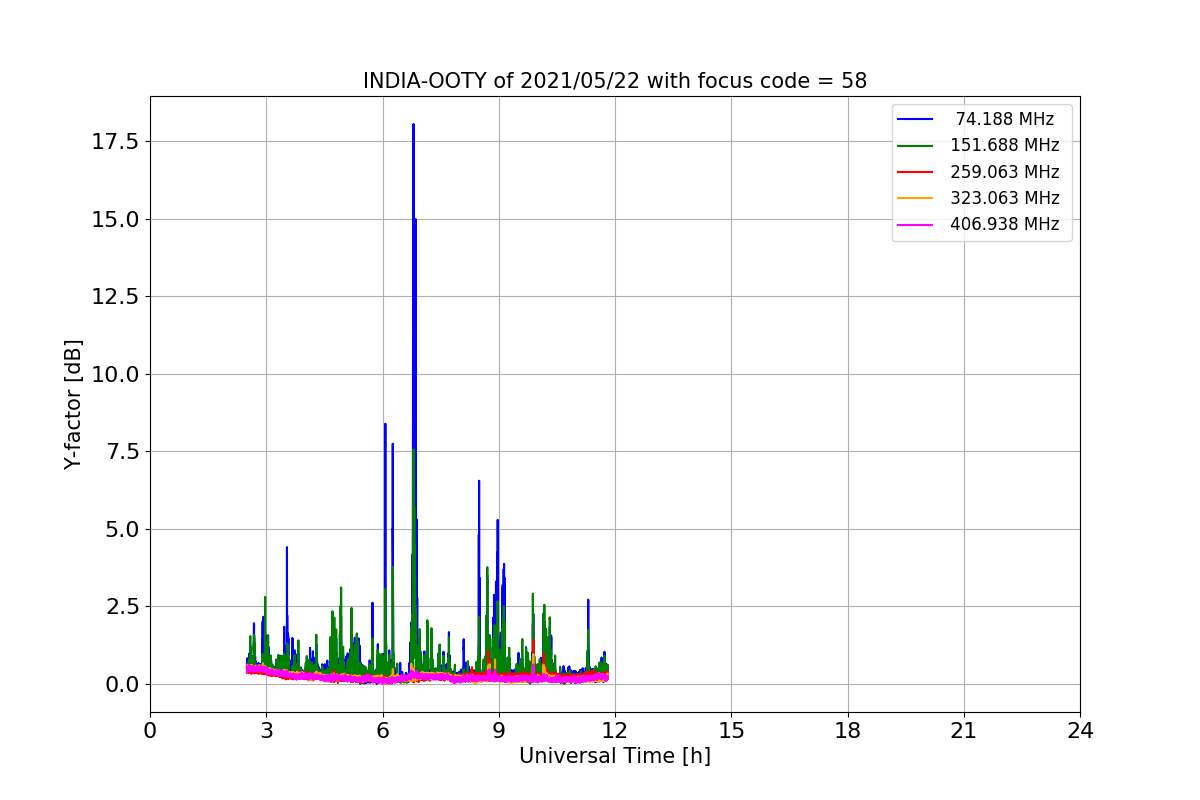
Task: Select the 259.063 MHz legend entry
Action: (980, 171)
